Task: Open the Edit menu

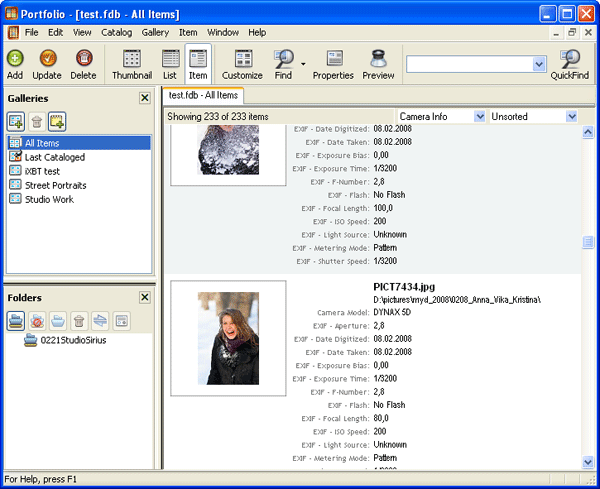Action: tap(55, 33)
